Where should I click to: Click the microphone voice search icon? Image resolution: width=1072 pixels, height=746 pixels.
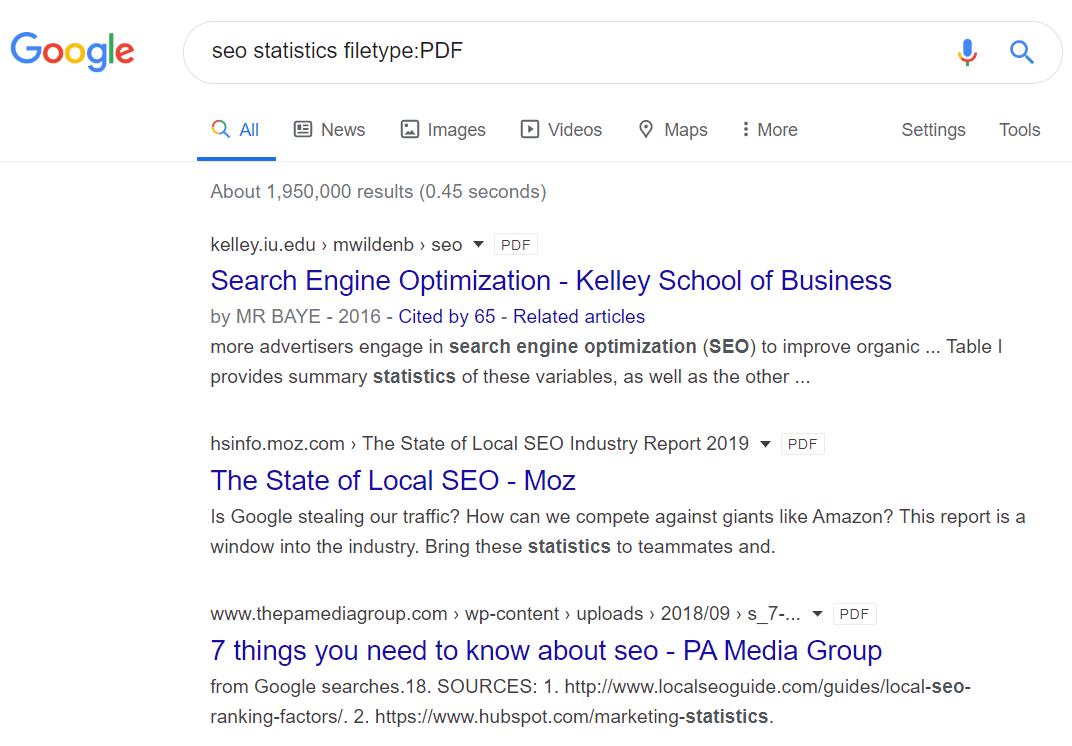(x=967, y=52)
